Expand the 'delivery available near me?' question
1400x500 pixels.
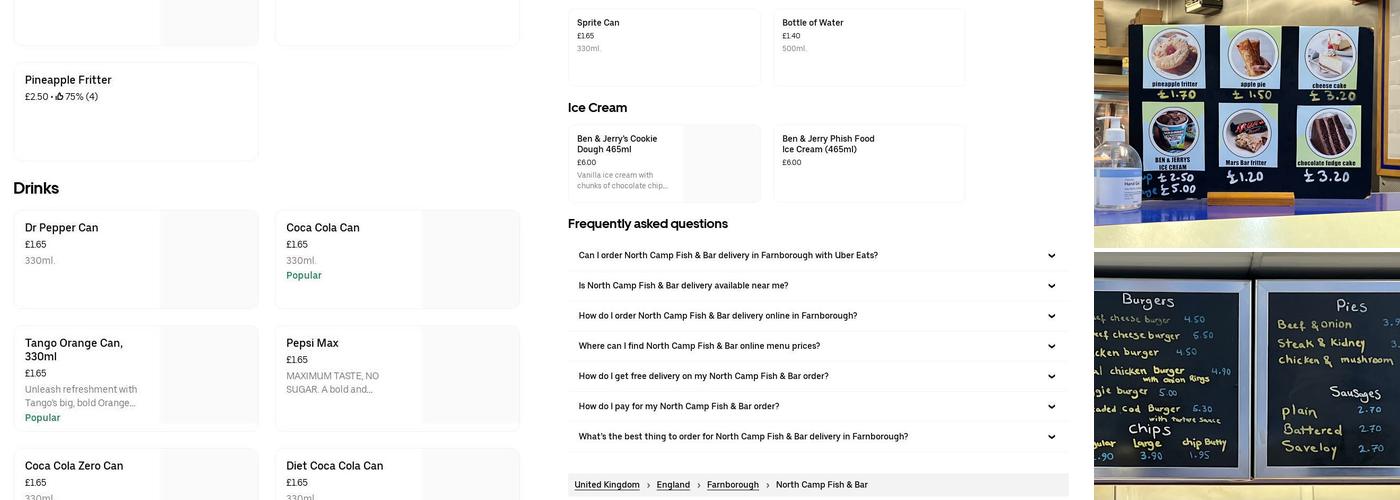[1051, 286]
